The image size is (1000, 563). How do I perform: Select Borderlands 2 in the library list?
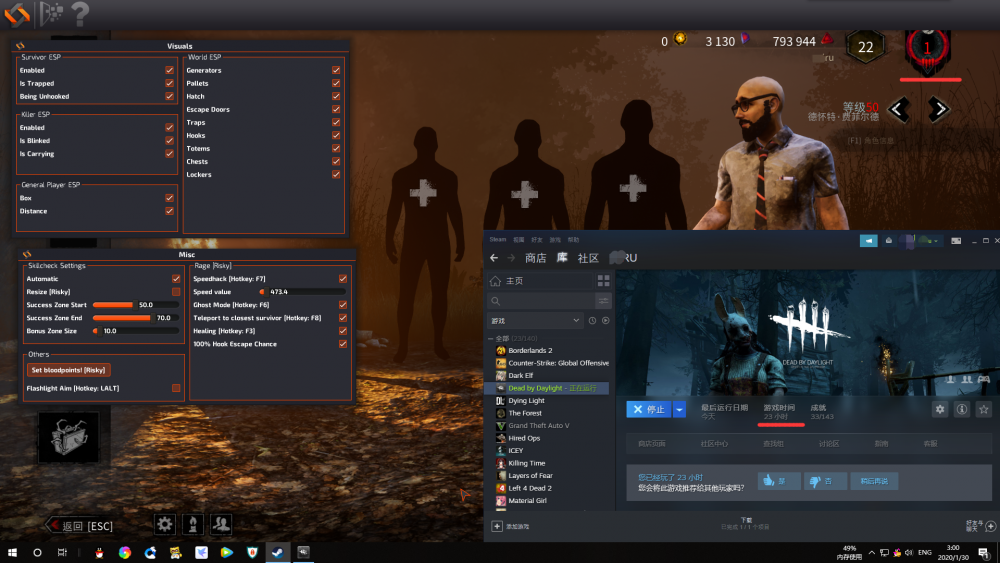(x=530, y=350)
